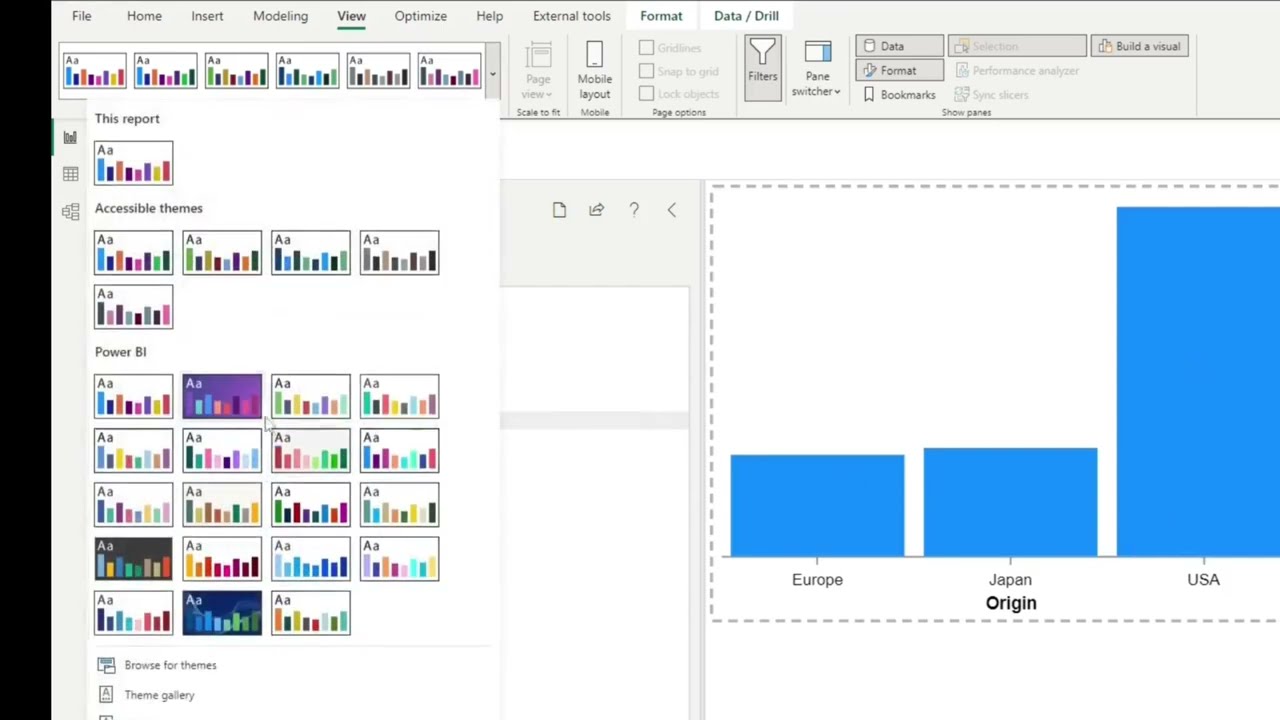Select the first theme in ribbon gallery
Image resolution: width=1280 pixels, height=720 pixels.
pos(94,71)
